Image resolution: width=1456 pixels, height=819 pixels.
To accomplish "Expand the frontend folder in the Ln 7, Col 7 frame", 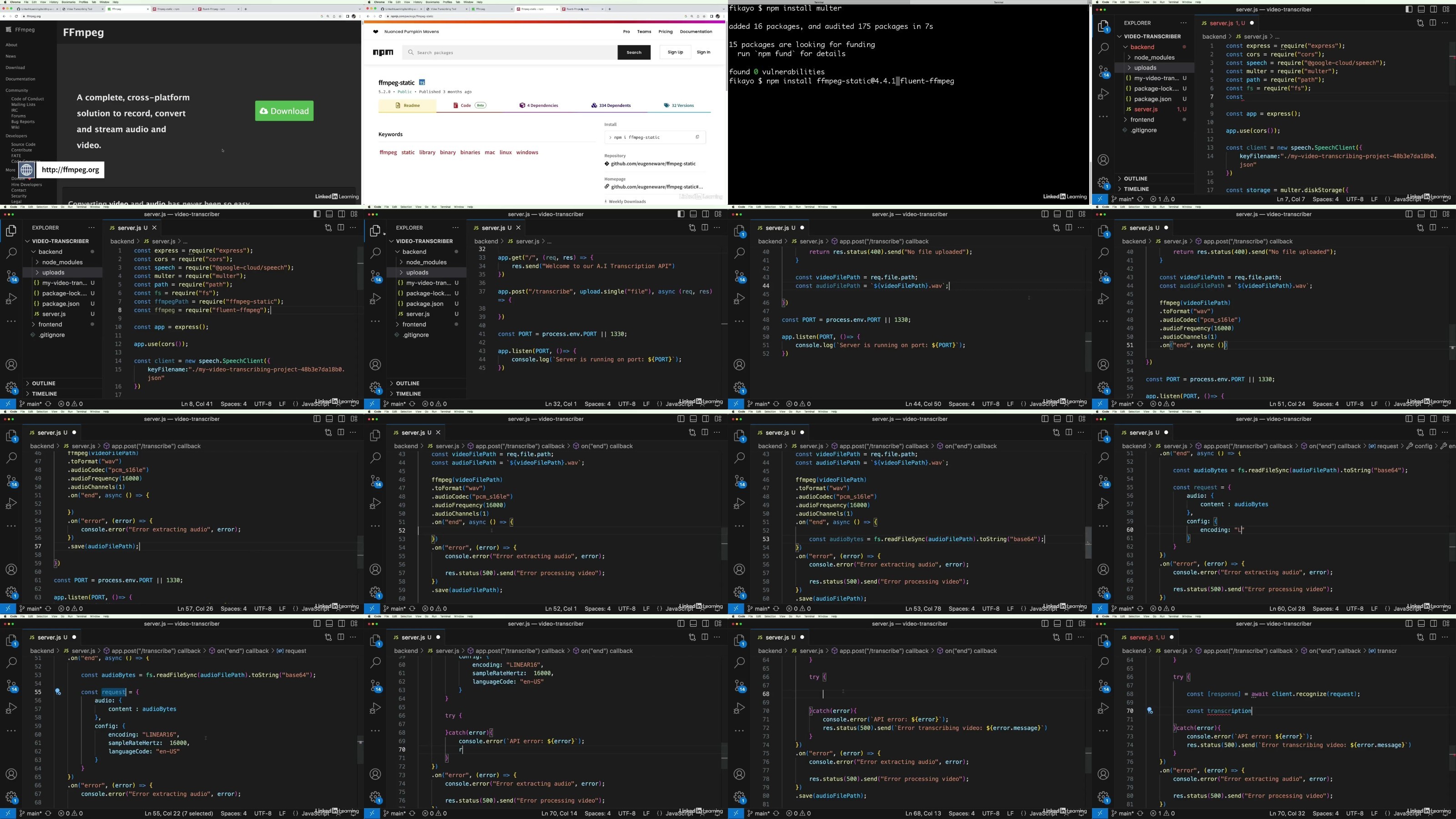I will click(1155, 120).
